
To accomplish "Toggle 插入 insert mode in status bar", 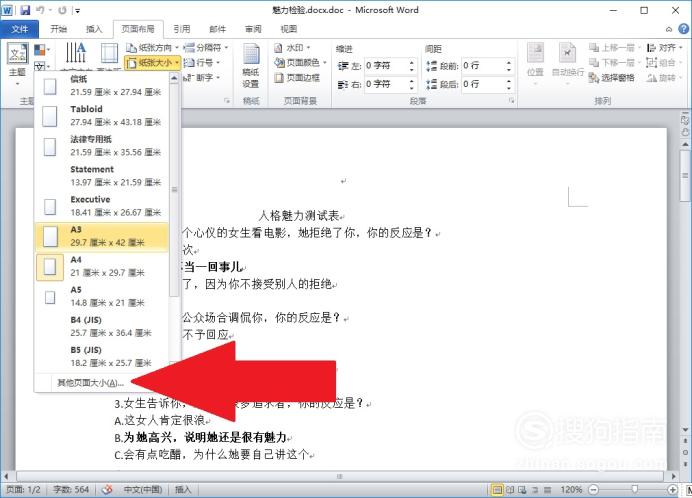I will coord(183,489).
